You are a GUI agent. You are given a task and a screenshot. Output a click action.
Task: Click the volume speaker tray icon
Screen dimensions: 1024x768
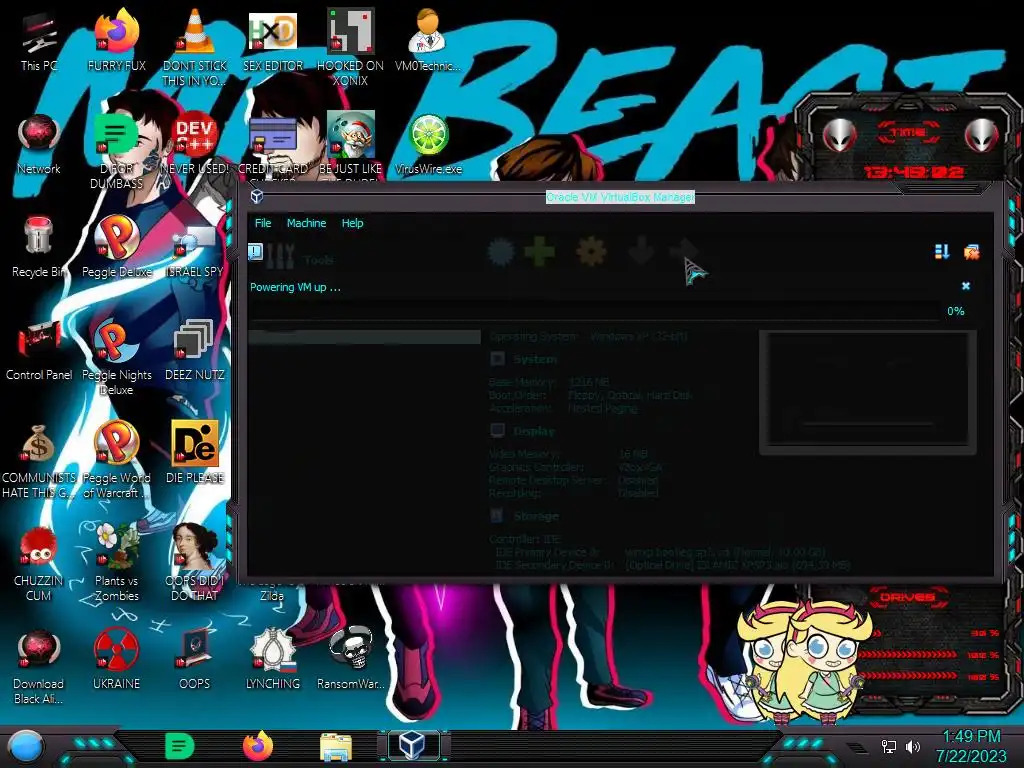click(x=912, y=746)
